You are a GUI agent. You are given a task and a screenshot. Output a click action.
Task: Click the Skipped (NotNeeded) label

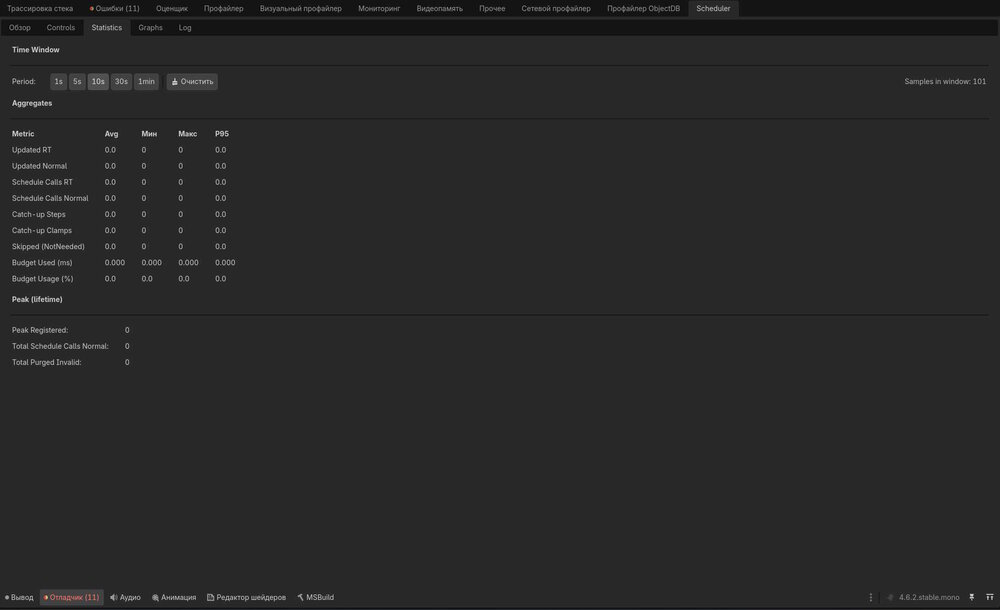pyautogui.click(x=48, y=246)
